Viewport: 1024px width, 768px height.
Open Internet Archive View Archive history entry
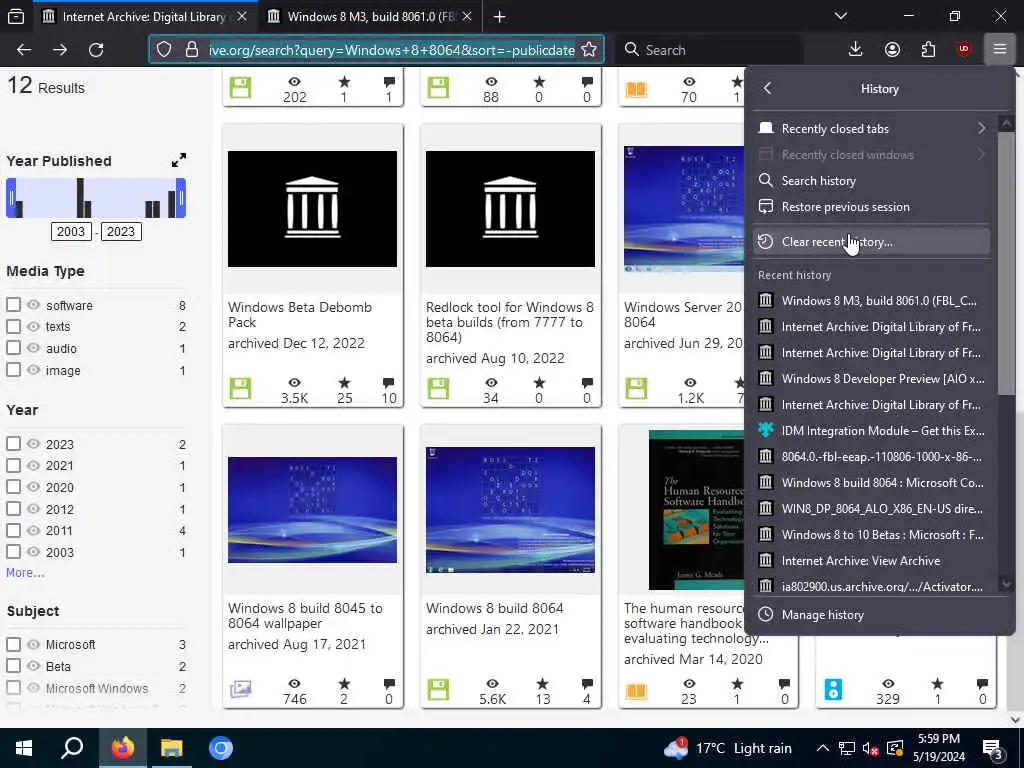click(x=872, y=561)
